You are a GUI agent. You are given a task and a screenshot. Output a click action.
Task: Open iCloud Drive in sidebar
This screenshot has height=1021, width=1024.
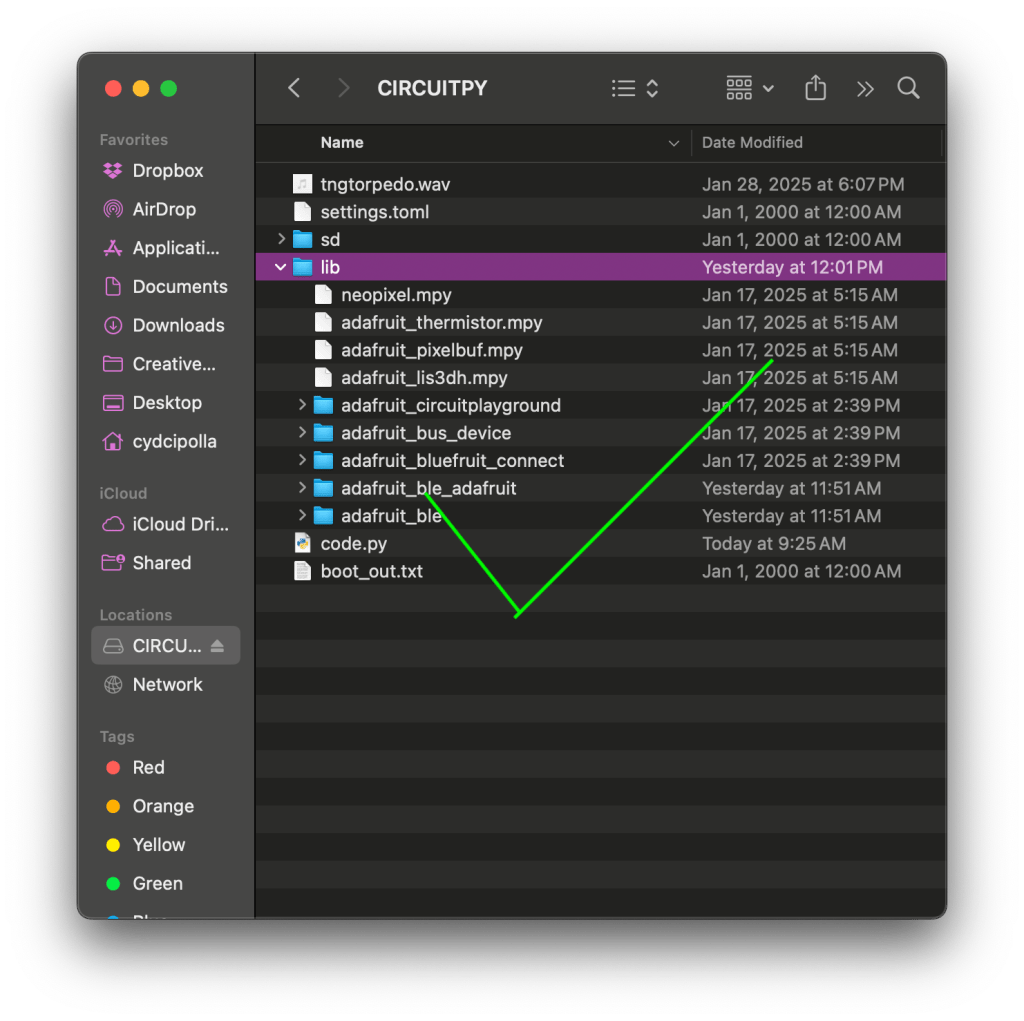[x=180, y=525]
